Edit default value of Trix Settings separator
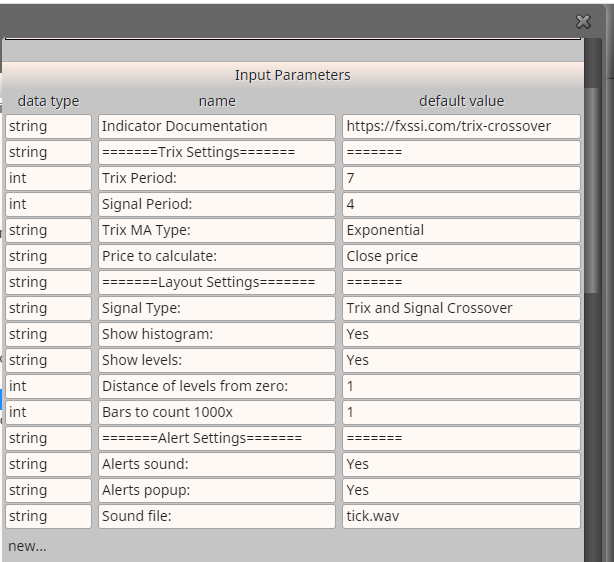The width and height of the screenshot is (614, 562). point(461,152)
